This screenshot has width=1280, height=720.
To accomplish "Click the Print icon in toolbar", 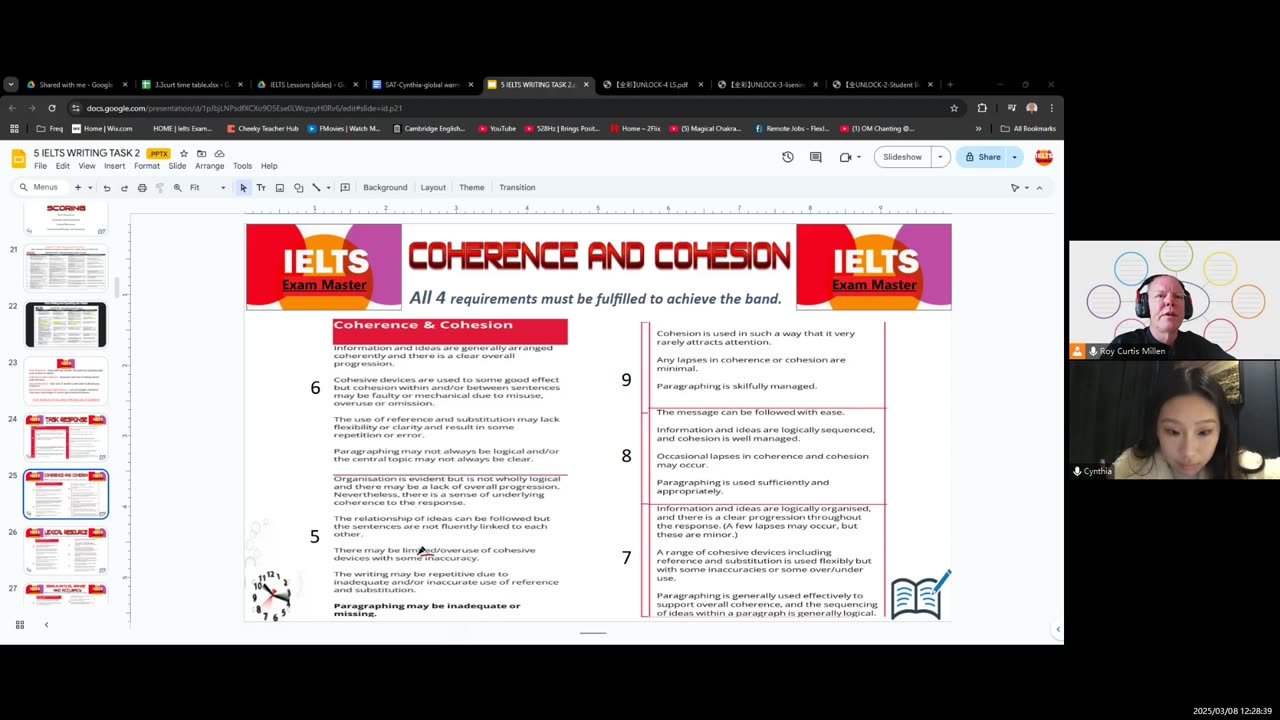I will (142, 187).
